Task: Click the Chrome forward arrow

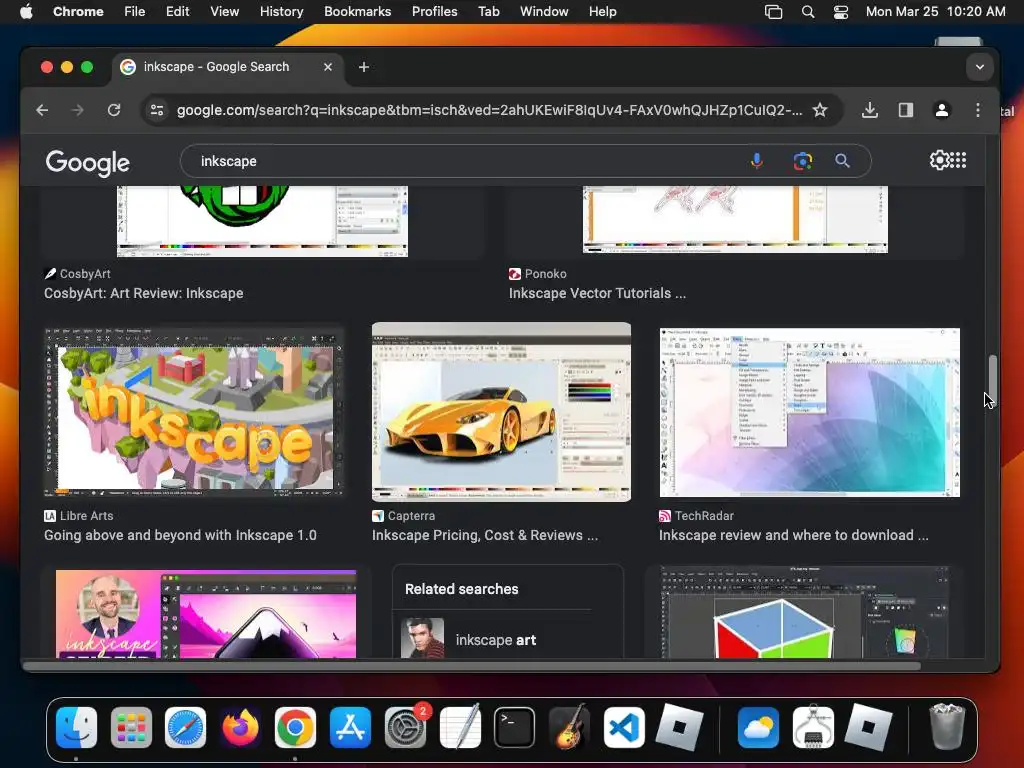Action: coord(77,110)
